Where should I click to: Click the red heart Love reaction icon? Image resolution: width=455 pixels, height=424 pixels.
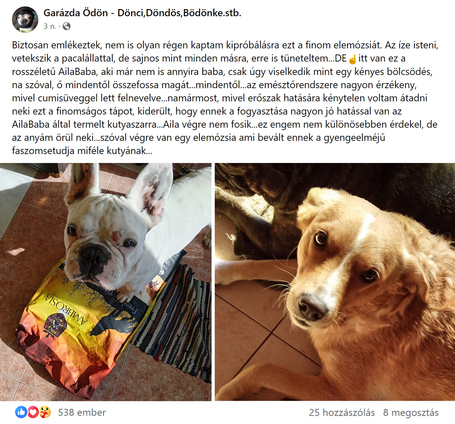(x=33, y=412)
